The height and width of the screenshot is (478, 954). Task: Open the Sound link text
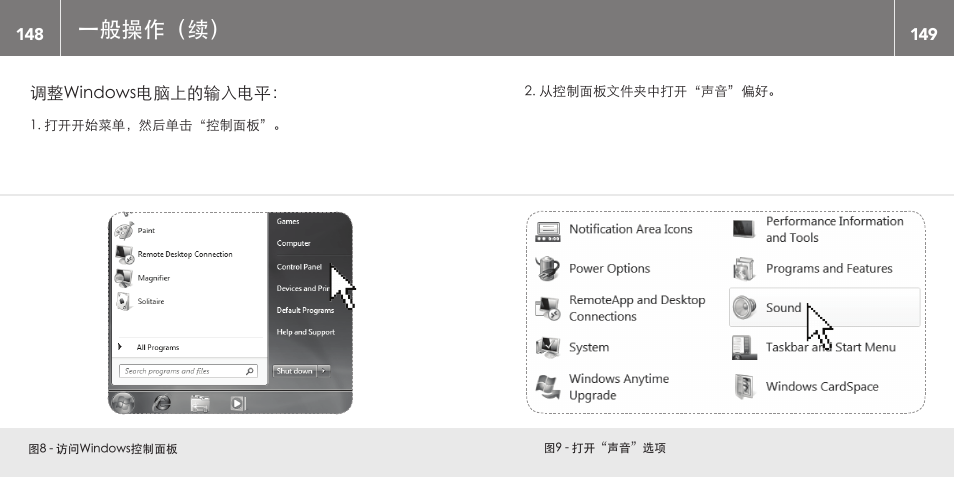point(783,308)
